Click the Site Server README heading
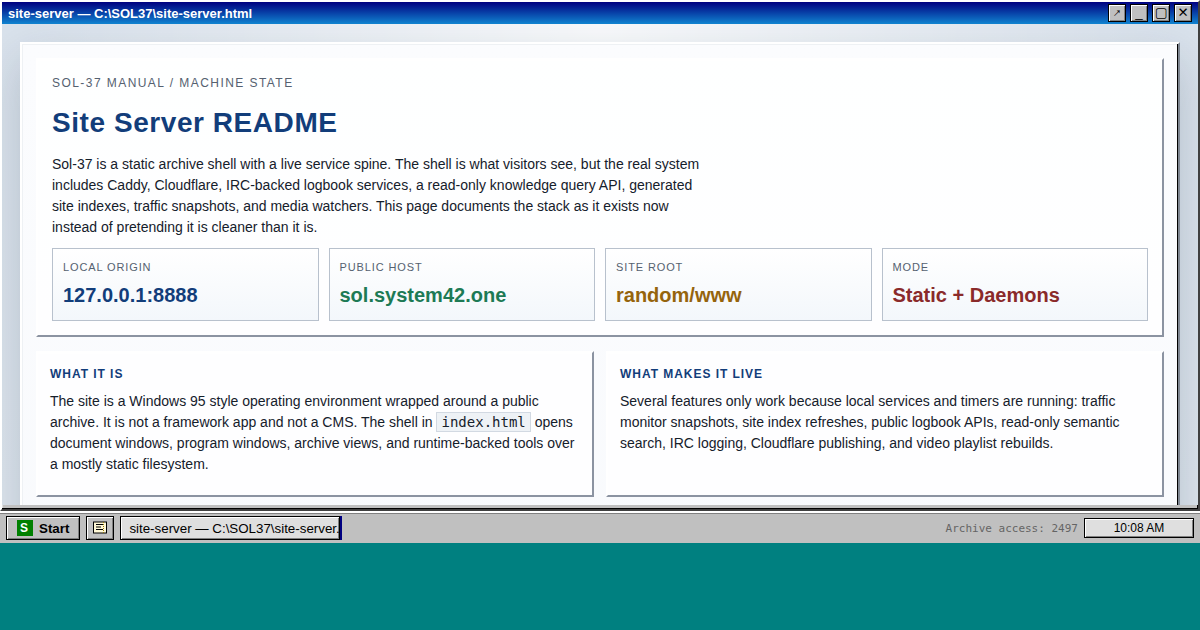 [194, 123]
